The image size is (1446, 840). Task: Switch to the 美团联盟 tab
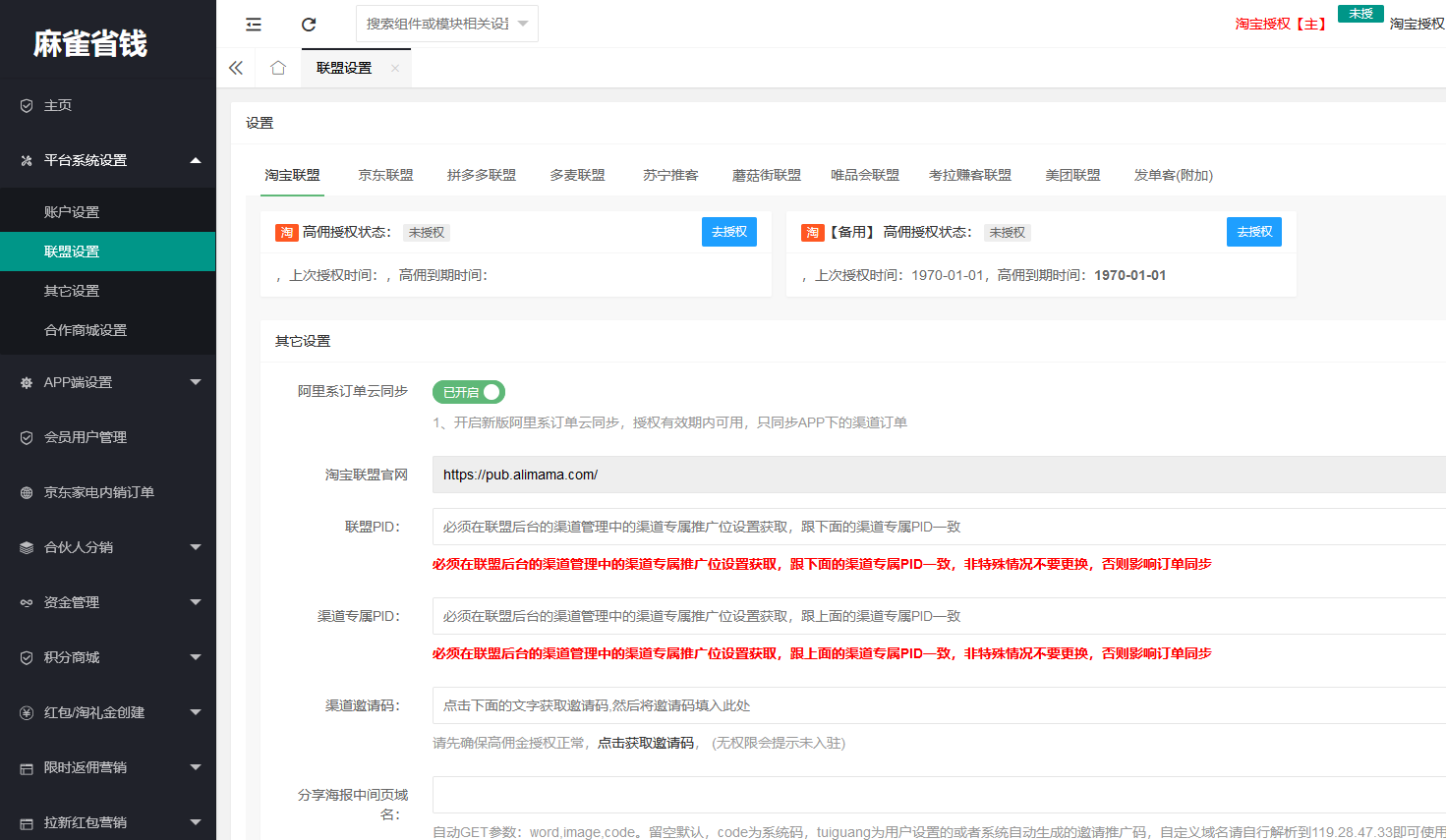[x=1072, y=175]
